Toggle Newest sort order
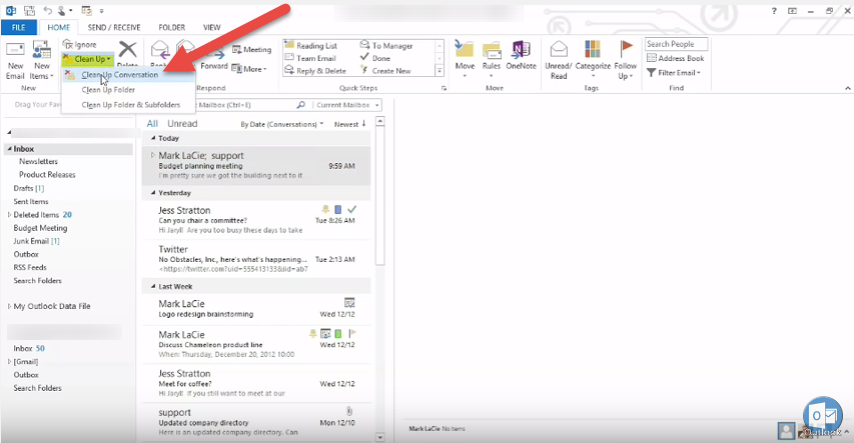This screenshot has width=854, height=443. [x=350, y=124]
